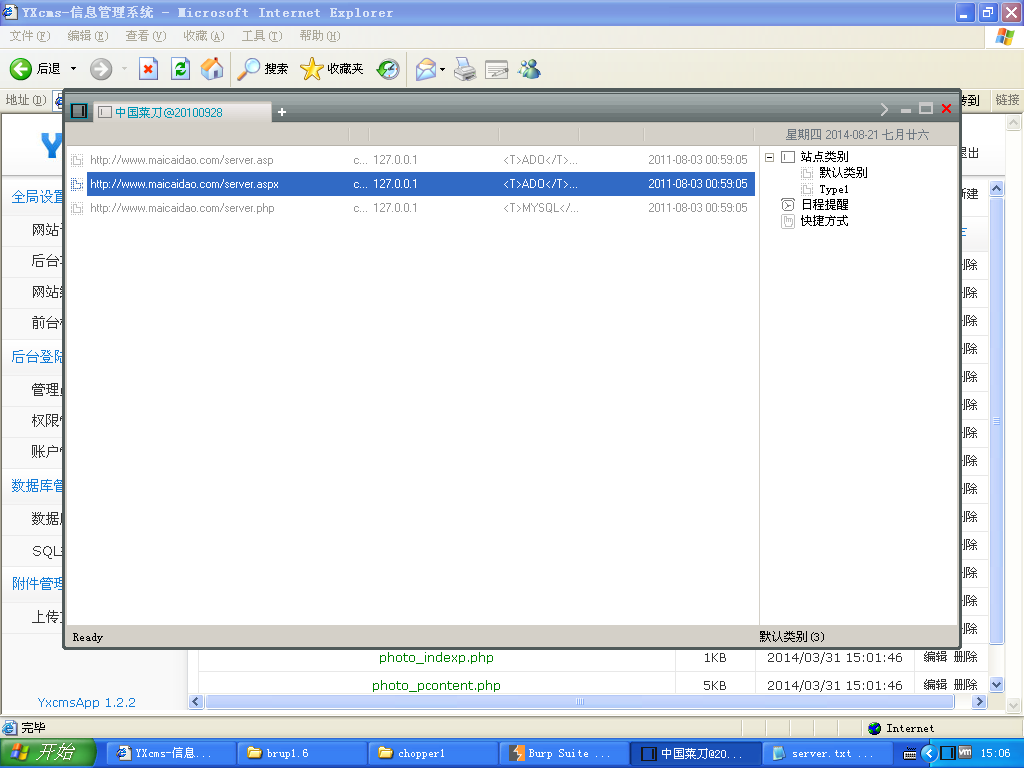The height and width of the screenshot is (768, 1024).
Task: Open the Mail dropdown arrow
Action: 443,69
